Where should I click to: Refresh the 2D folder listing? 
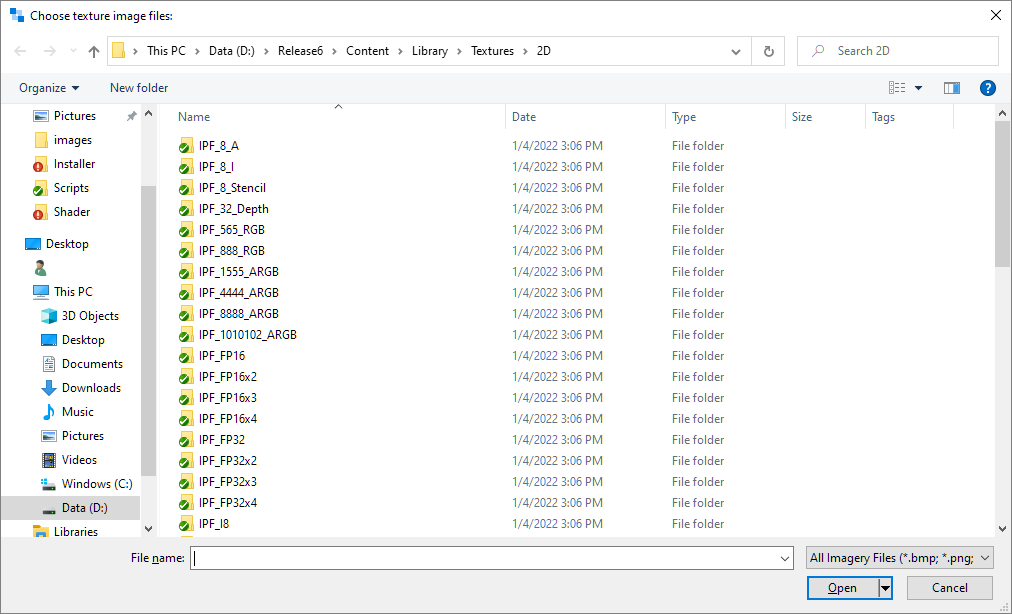click(768, 51)
